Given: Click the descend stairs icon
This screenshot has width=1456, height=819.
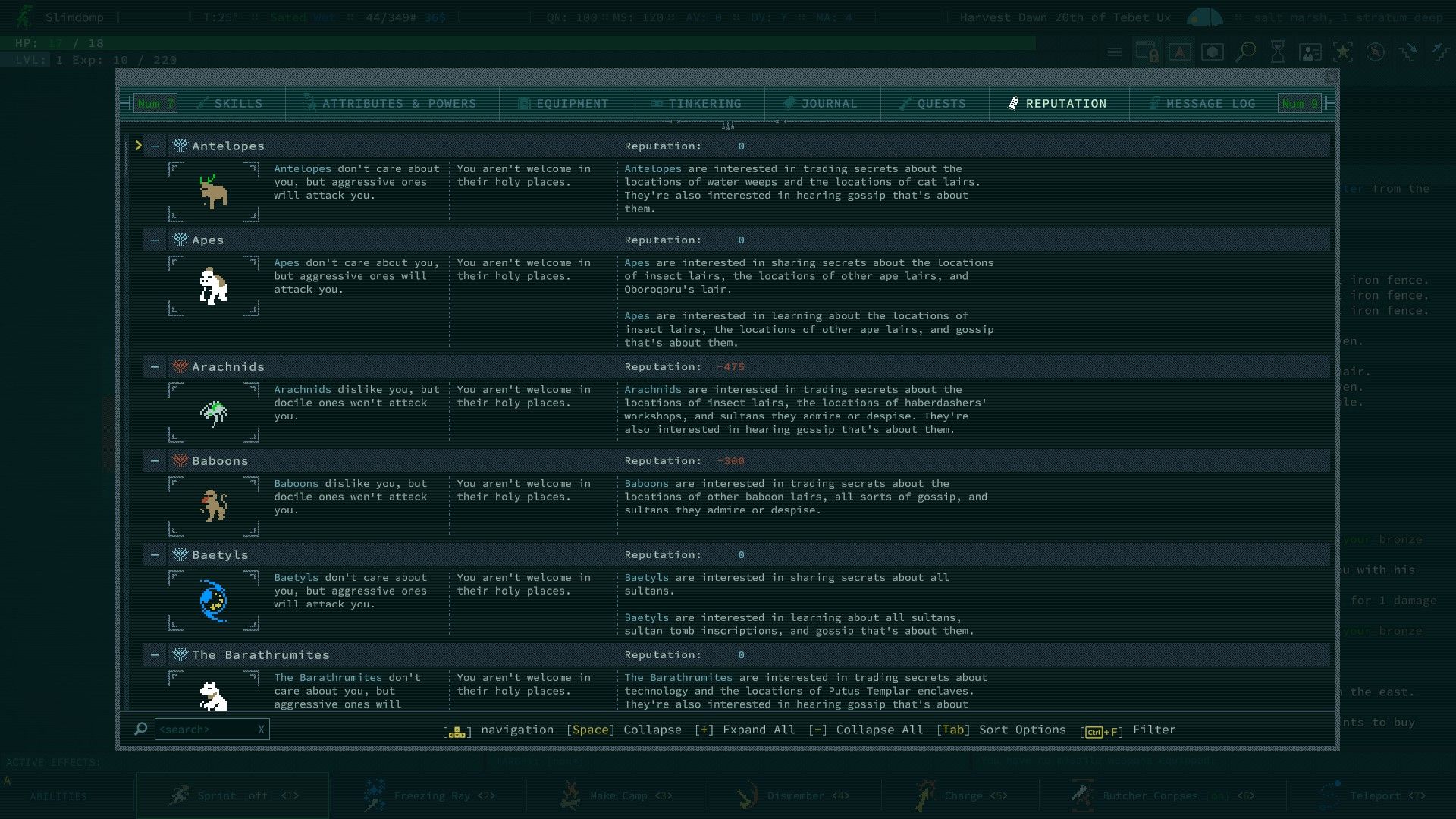Looking at the screenshot, I should [1409, 52].
